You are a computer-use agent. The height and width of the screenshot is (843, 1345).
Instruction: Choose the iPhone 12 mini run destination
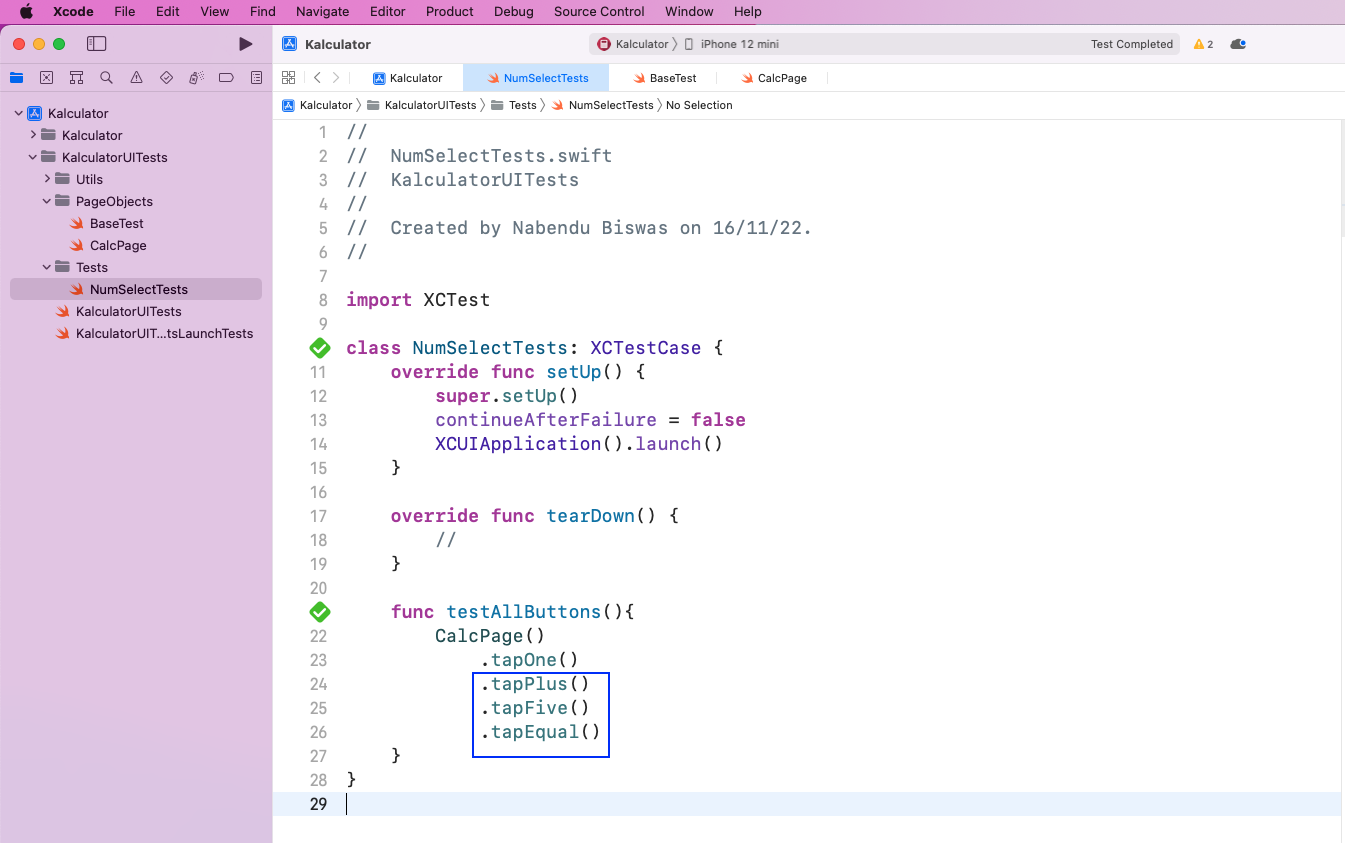click(x=731, y=44)
